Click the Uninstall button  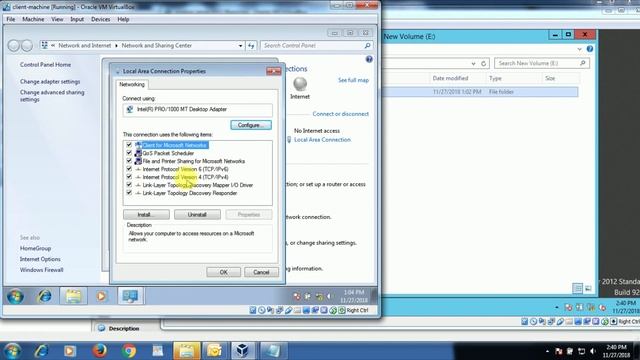click(197, 214)
